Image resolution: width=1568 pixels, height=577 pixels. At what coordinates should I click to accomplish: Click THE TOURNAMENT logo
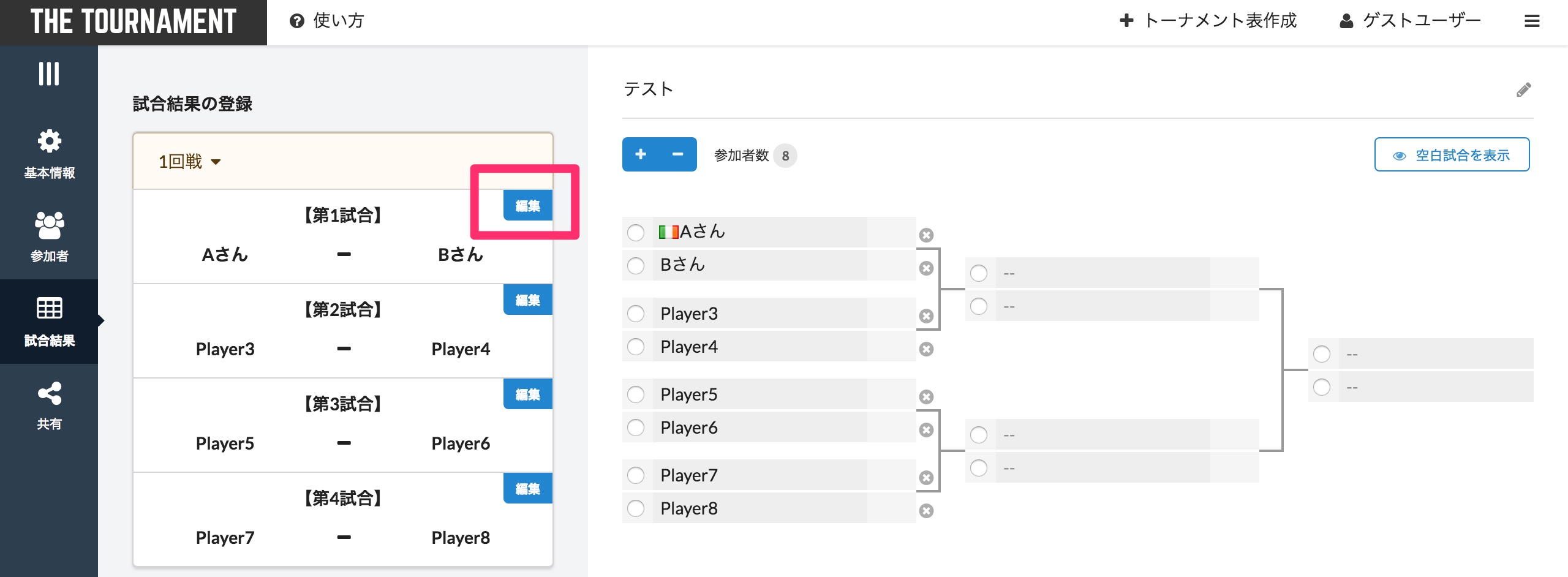(x=133, y=22)
